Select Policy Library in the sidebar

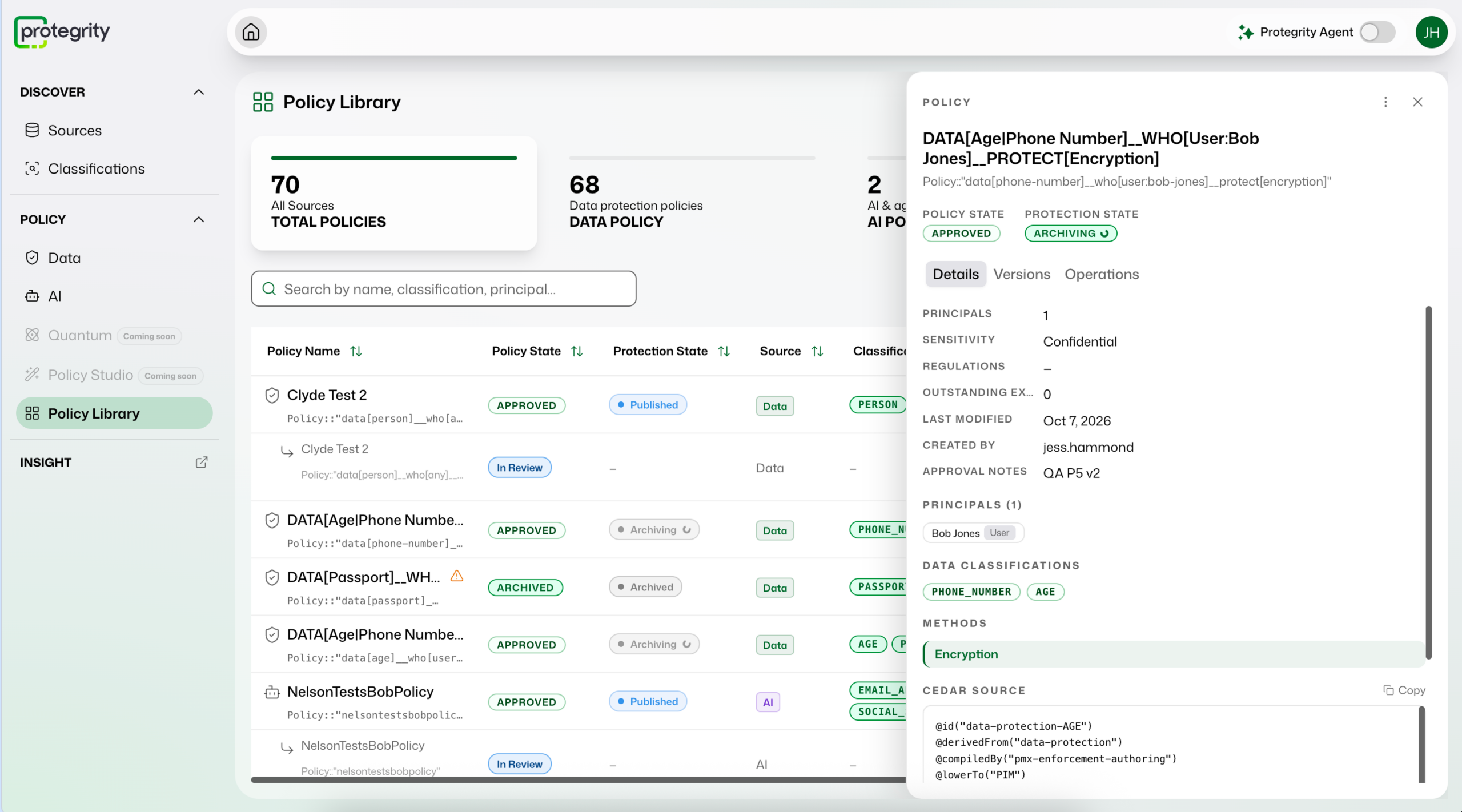click(x=114, y=413)
